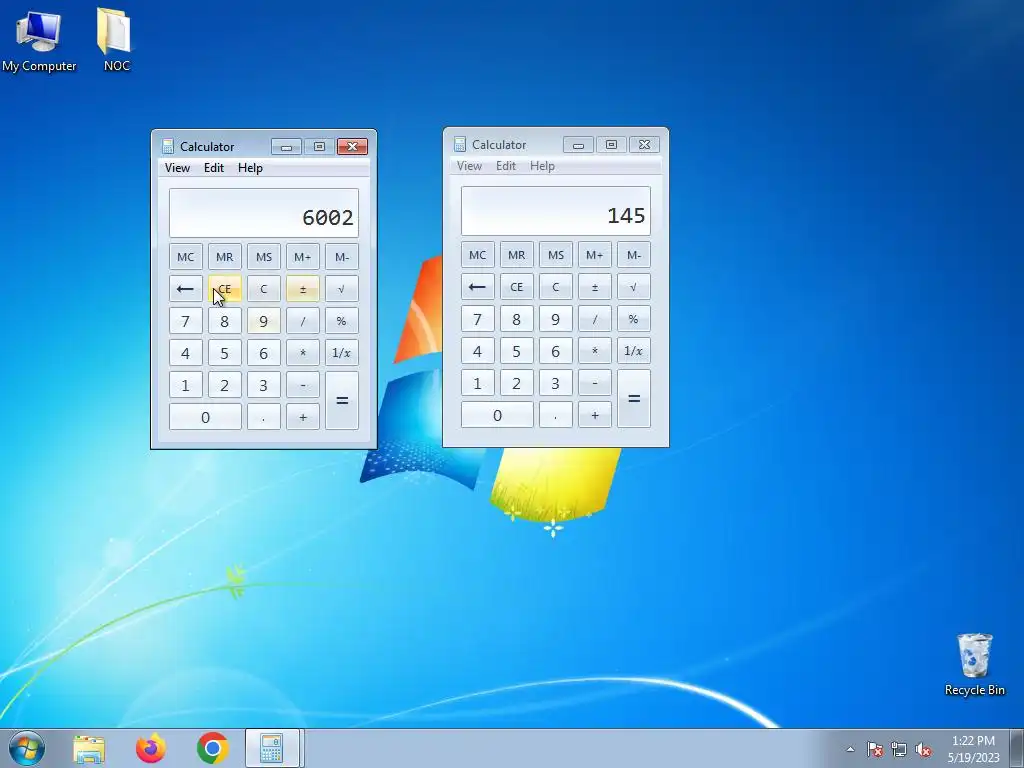The width and height of the screenshot is (1024, 768).
Task: Click decimal point key in left Calculator
Action: tap(263, 417)
